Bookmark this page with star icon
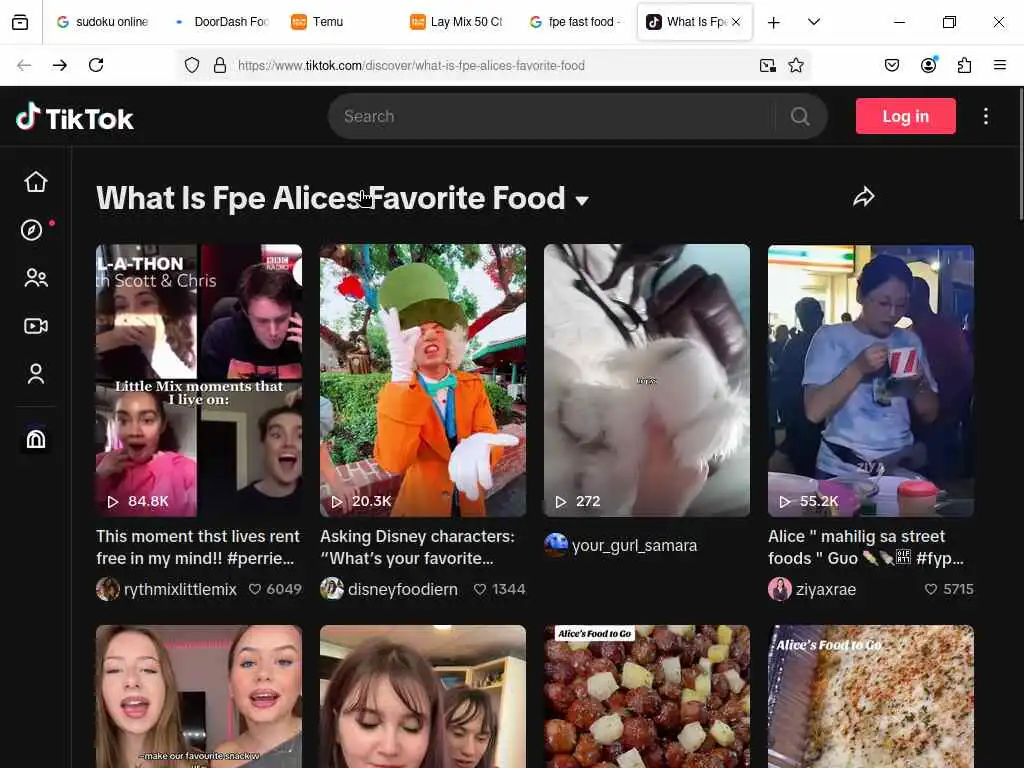 coord(795,65)
